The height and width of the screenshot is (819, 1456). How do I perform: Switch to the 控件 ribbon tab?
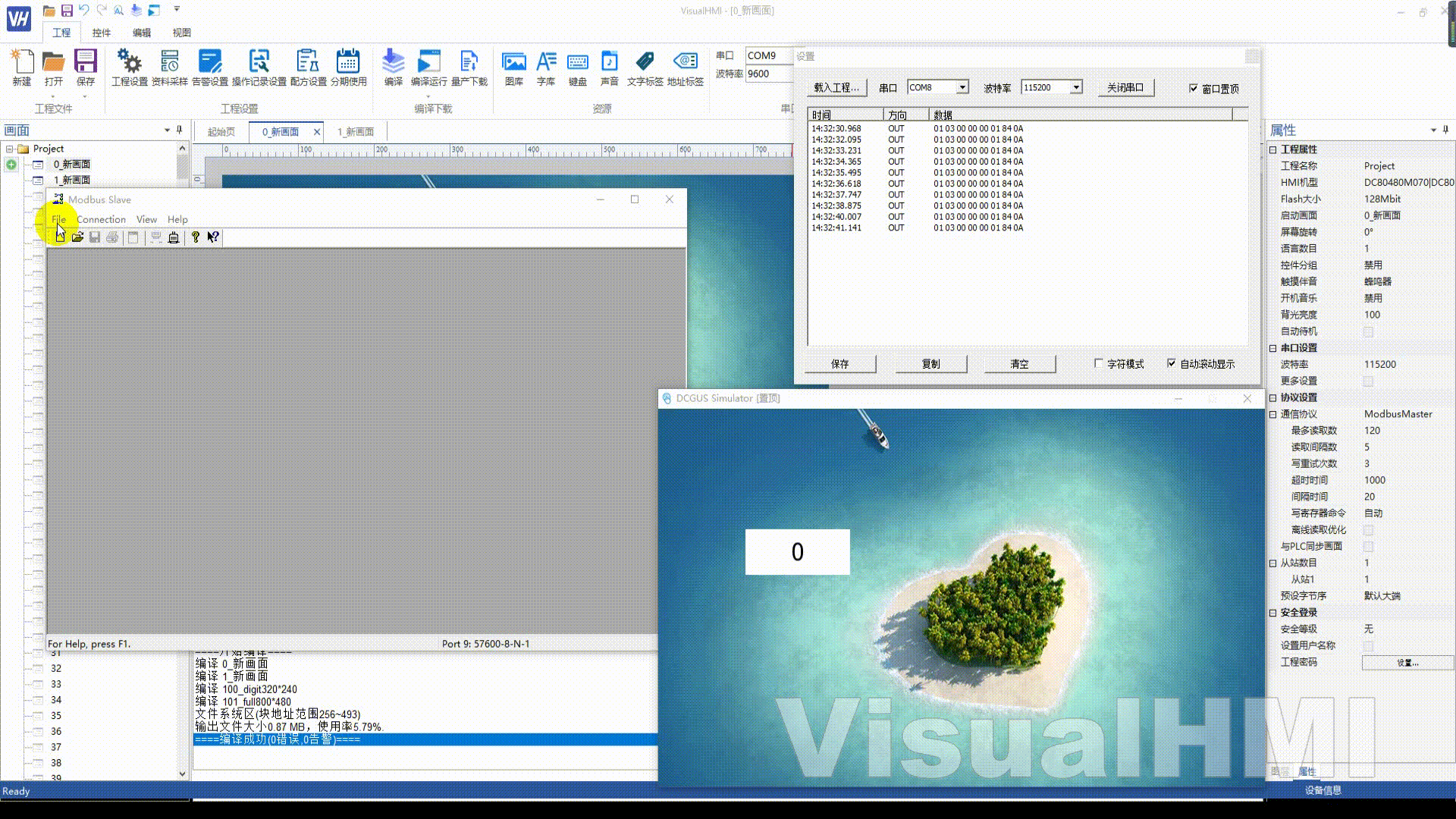pyautogui.click(x=101, y=33)
